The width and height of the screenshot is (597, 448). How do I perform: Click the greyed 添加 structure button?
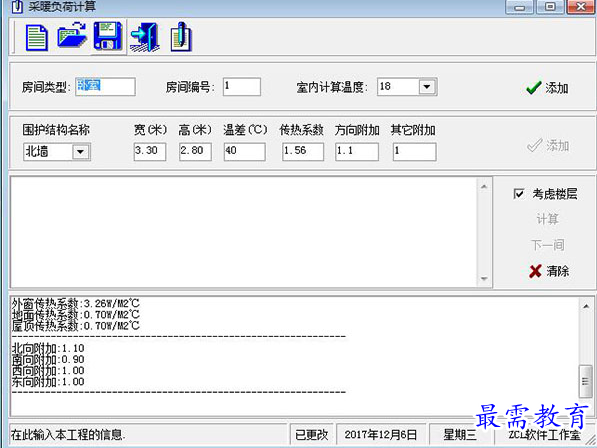548,145
